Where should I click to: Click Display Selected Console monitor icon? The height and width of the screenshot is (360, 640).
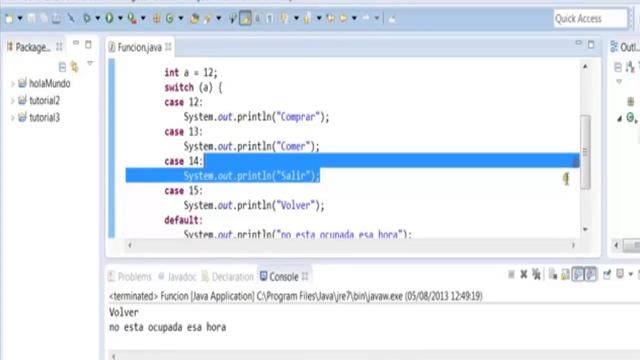point(620,274)
